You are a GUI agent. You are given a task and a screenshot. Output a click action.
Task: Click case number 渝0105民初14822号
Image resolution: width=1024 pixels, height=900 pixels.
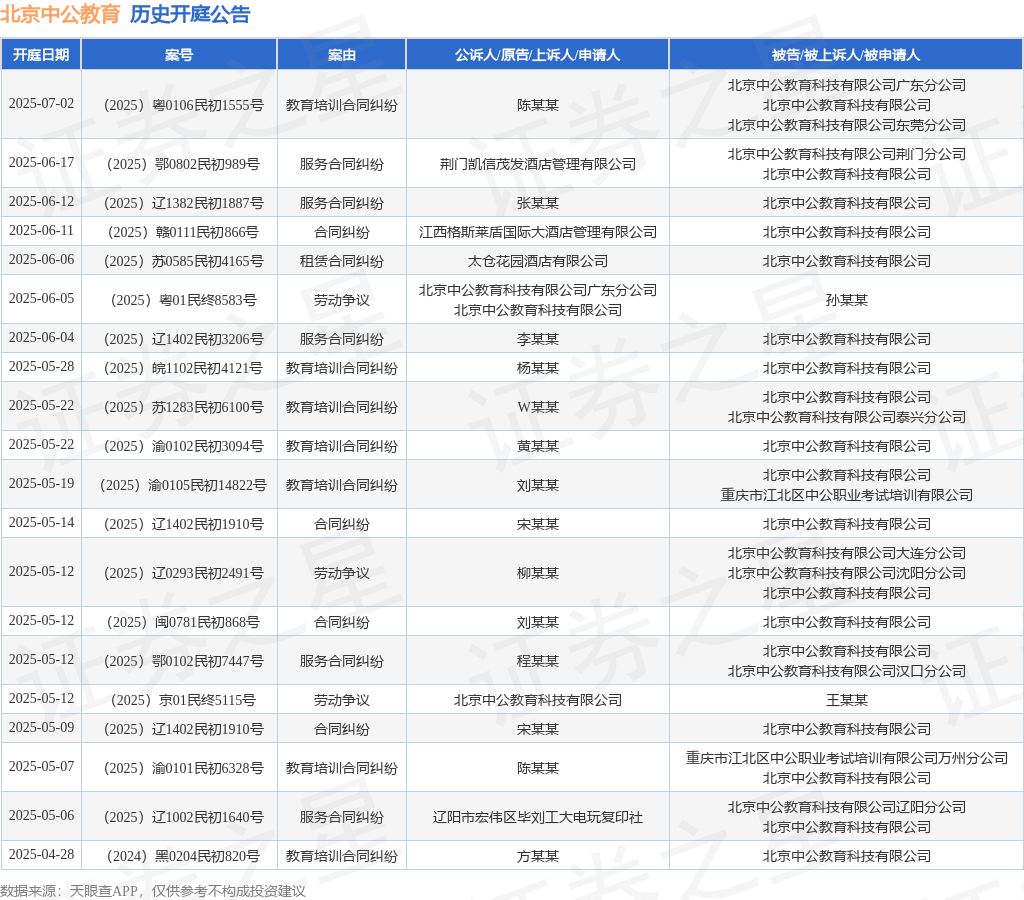coord(184,485)
